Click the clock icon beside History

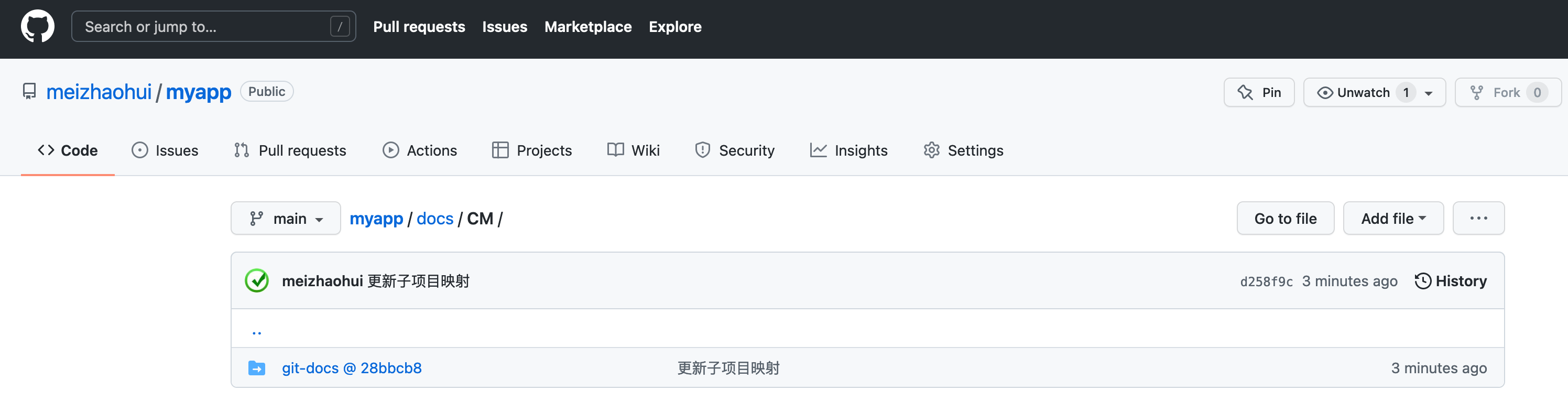point(1422,280)
